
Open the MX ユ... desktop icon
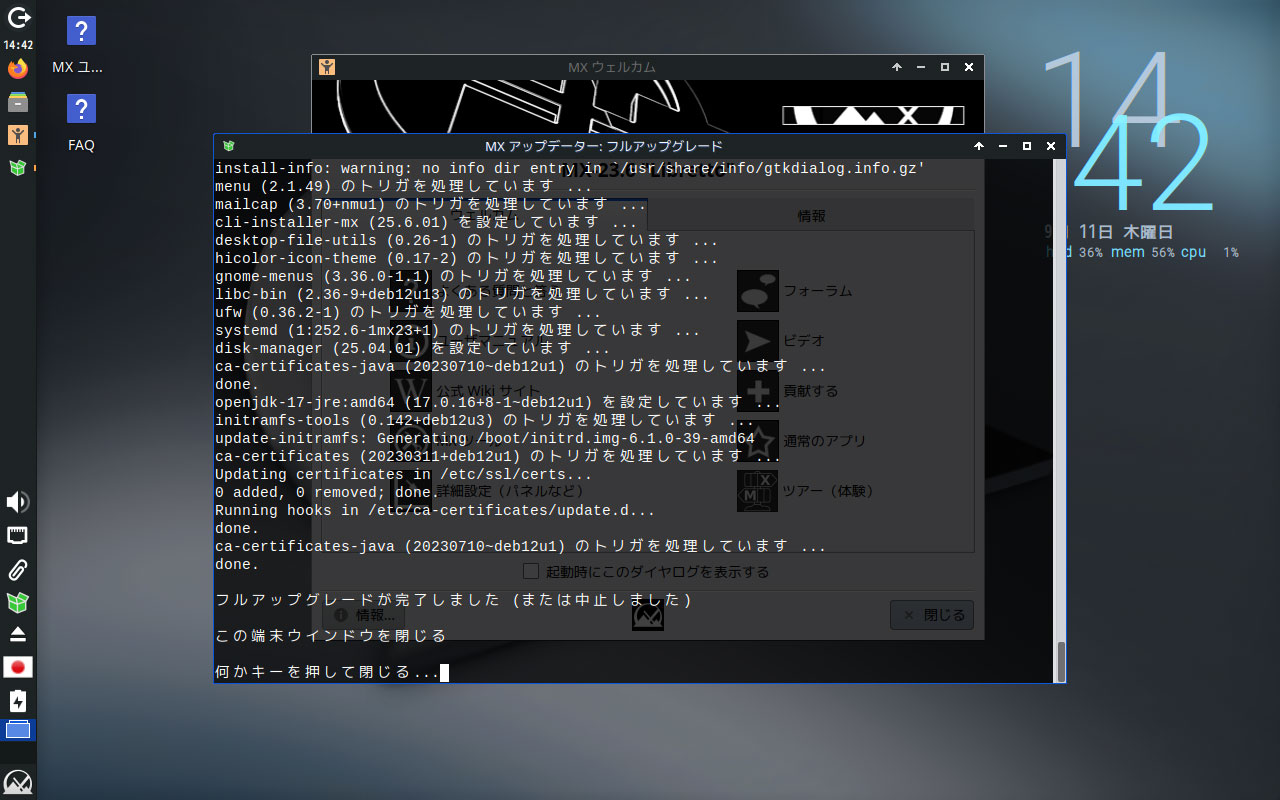(x=81, y=45)
